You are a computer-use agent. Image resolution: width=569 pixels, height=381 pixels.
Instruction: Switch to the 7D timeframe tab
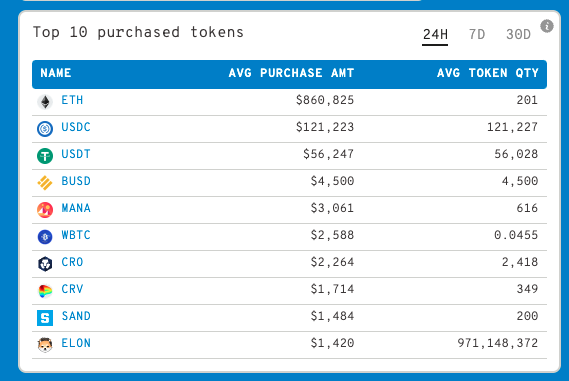pos(477,35)
